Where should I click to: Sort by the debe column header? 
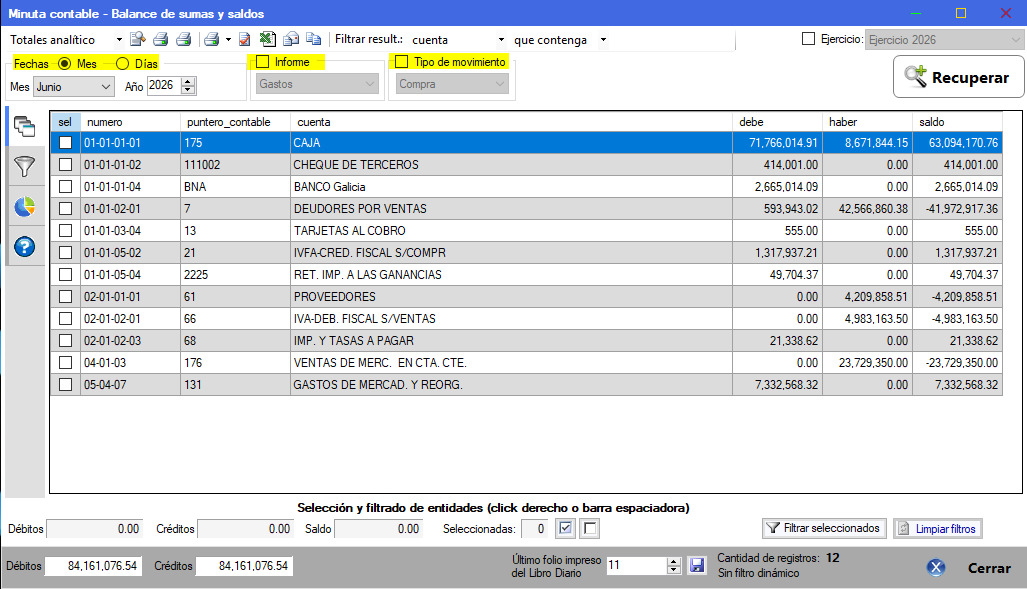777,122
